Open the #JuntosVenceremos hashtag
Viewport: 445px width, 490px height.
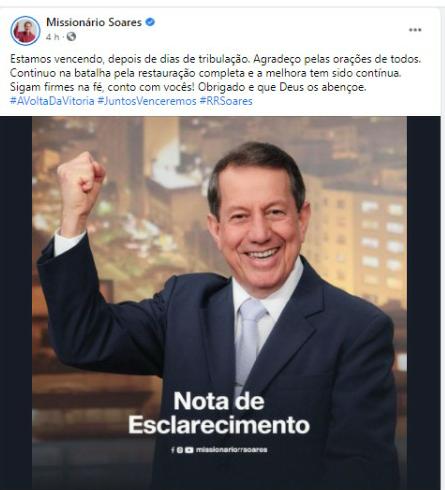click(x=147, y=101)
